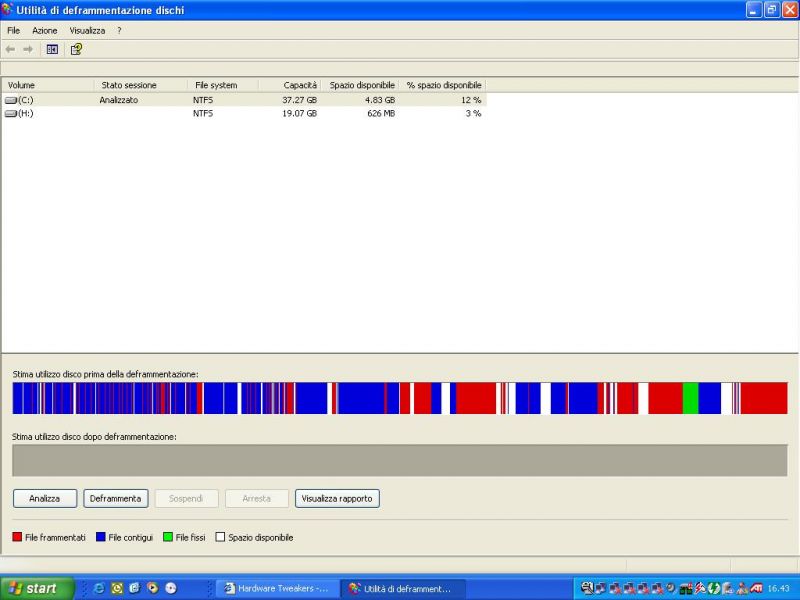Click 'Stima utilizzo disco prima della deframmentazione' label
The width and height of the screenshot is (800, 600).
pyautogui.click(x=106, y=374)
